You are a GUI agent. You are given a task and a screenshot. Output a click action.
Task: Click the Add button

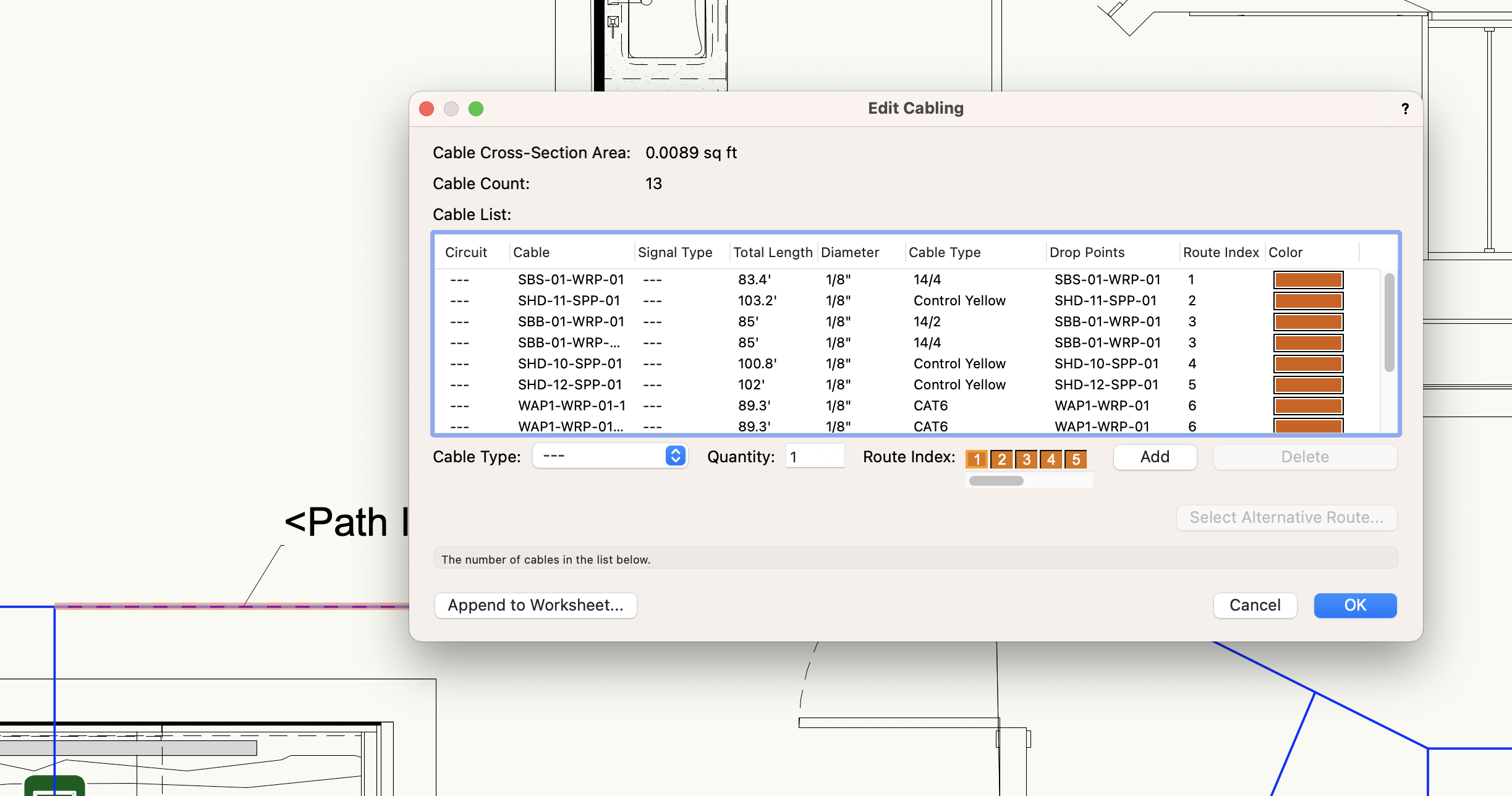[x=1153, y=457]
